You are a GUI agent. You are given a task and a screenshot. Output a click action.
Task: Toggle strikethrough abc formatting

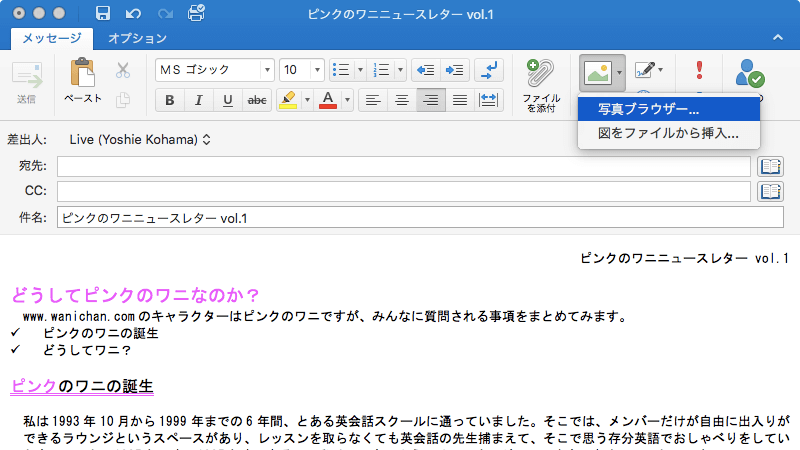coord(257,100)
